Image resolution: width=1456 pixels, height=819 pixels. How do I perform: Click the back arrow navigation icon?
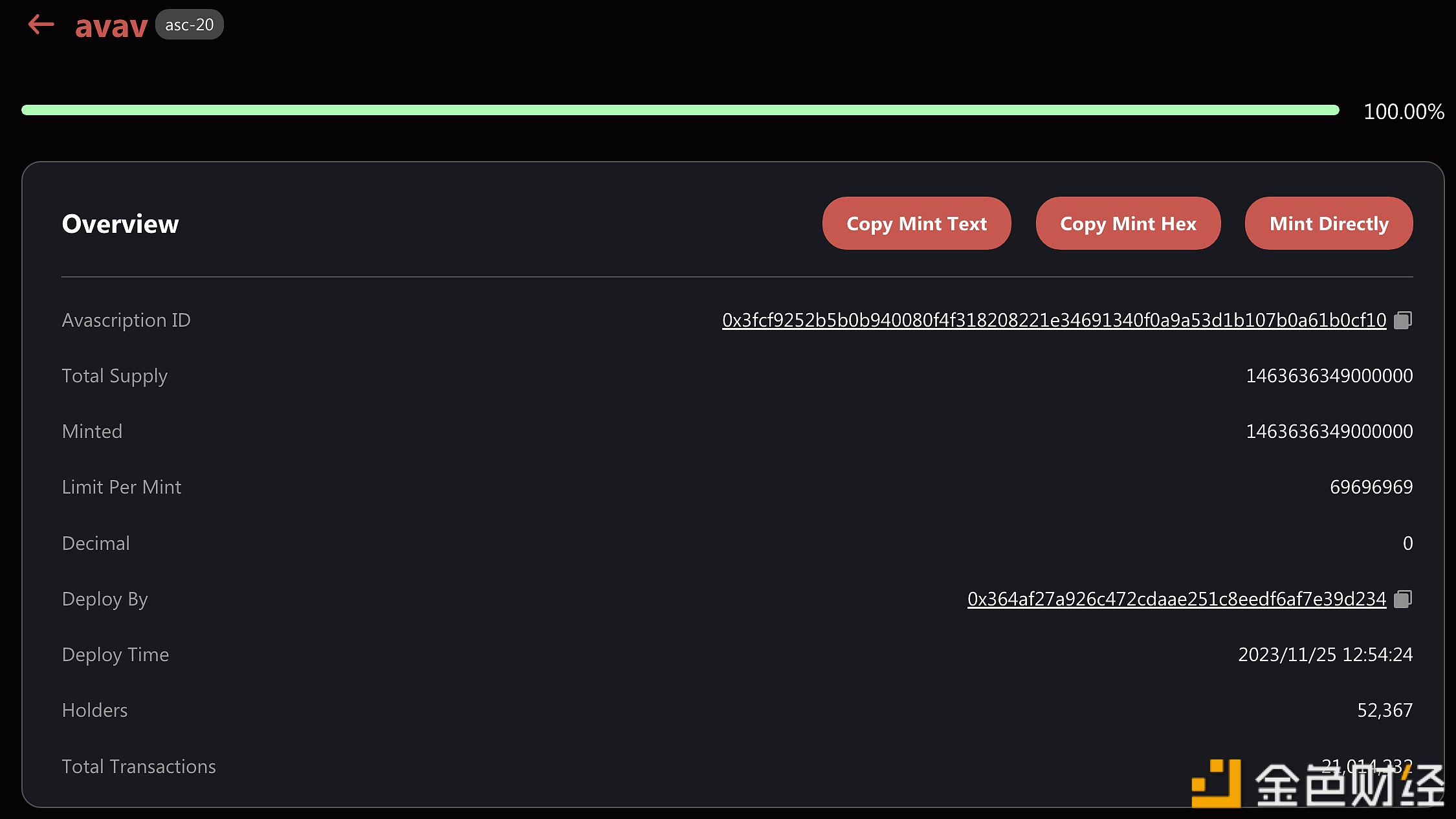point(41,24)
